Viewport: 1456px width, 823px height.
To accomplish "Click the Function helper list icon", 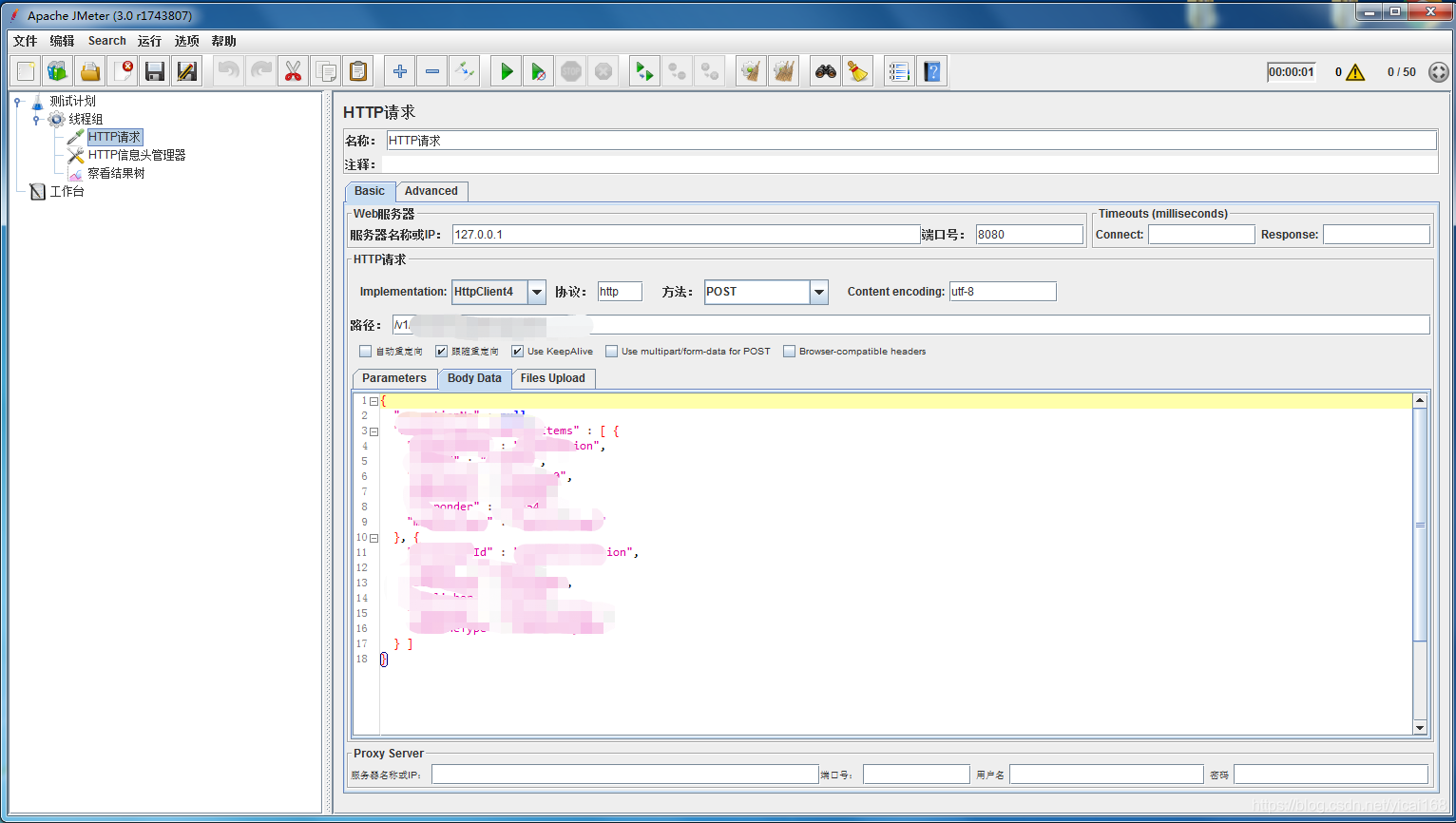I will coord(900,71).
